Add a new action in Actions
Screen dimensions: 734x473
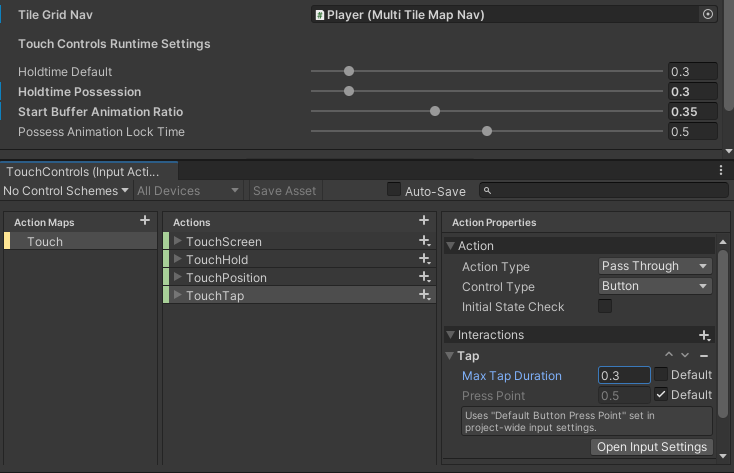click(x=424, y=221)
